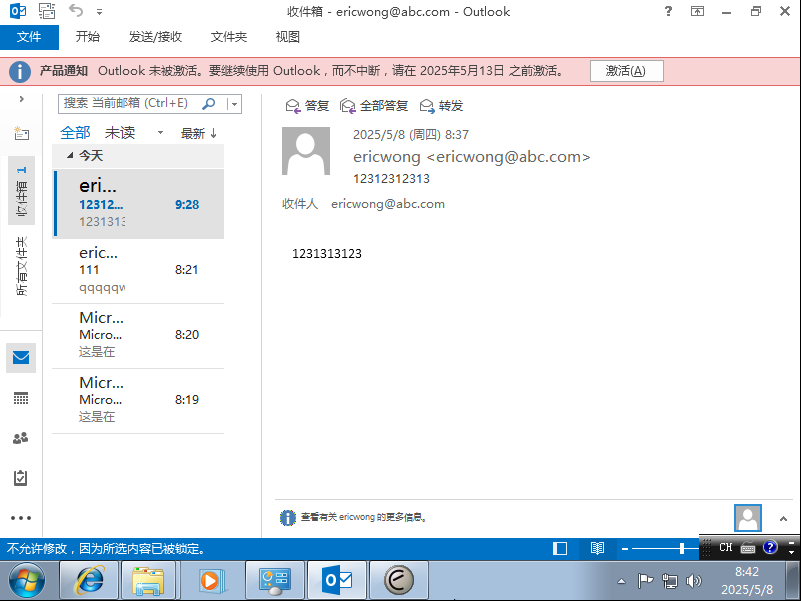Click sender ericwong <ericwong@abc.com> in the header
The width and height of the screenshot is (801, 601).
point(472,157)
